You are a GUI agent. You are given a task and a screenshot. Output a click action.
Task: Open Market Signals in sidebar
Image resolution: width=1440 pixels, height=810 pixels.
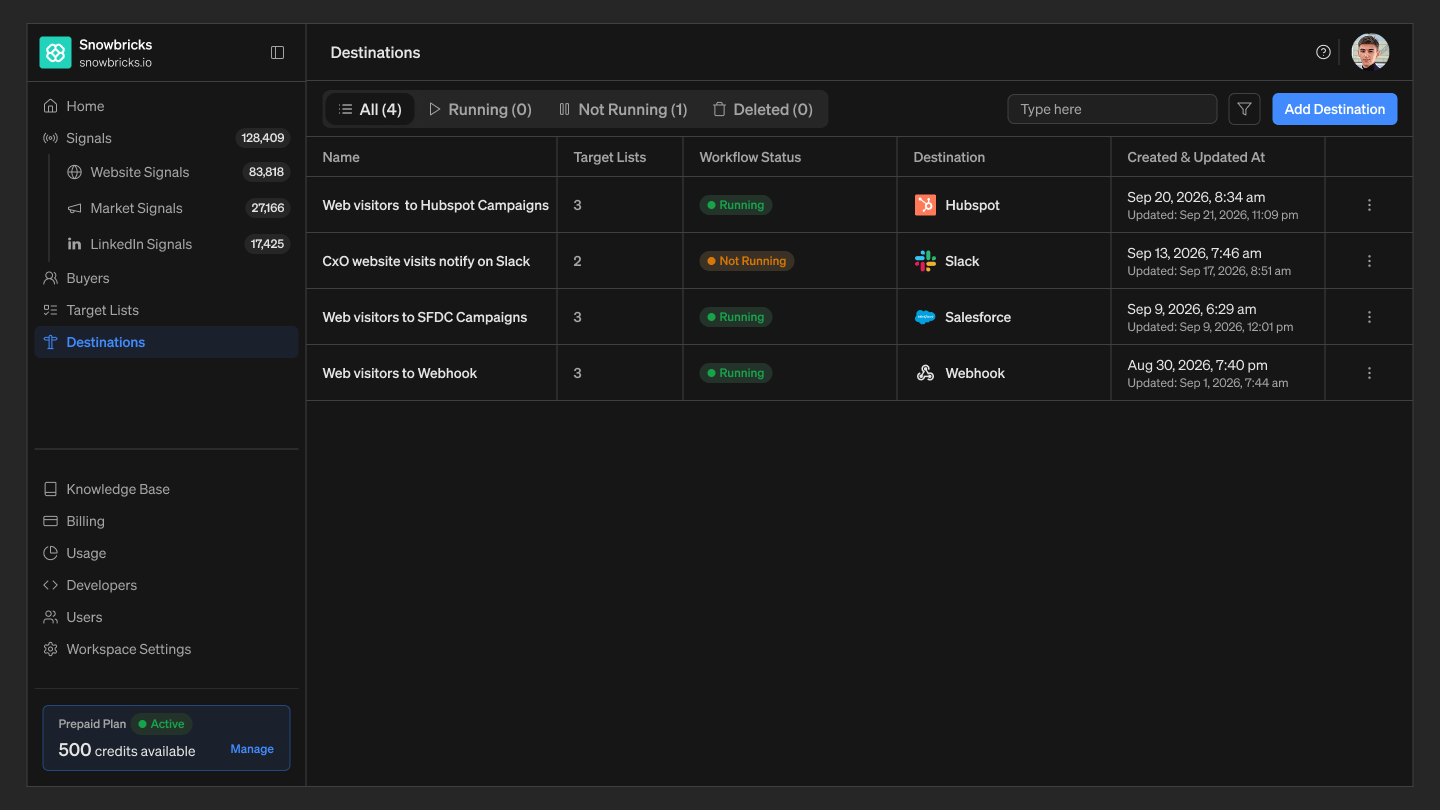point(178,208)
